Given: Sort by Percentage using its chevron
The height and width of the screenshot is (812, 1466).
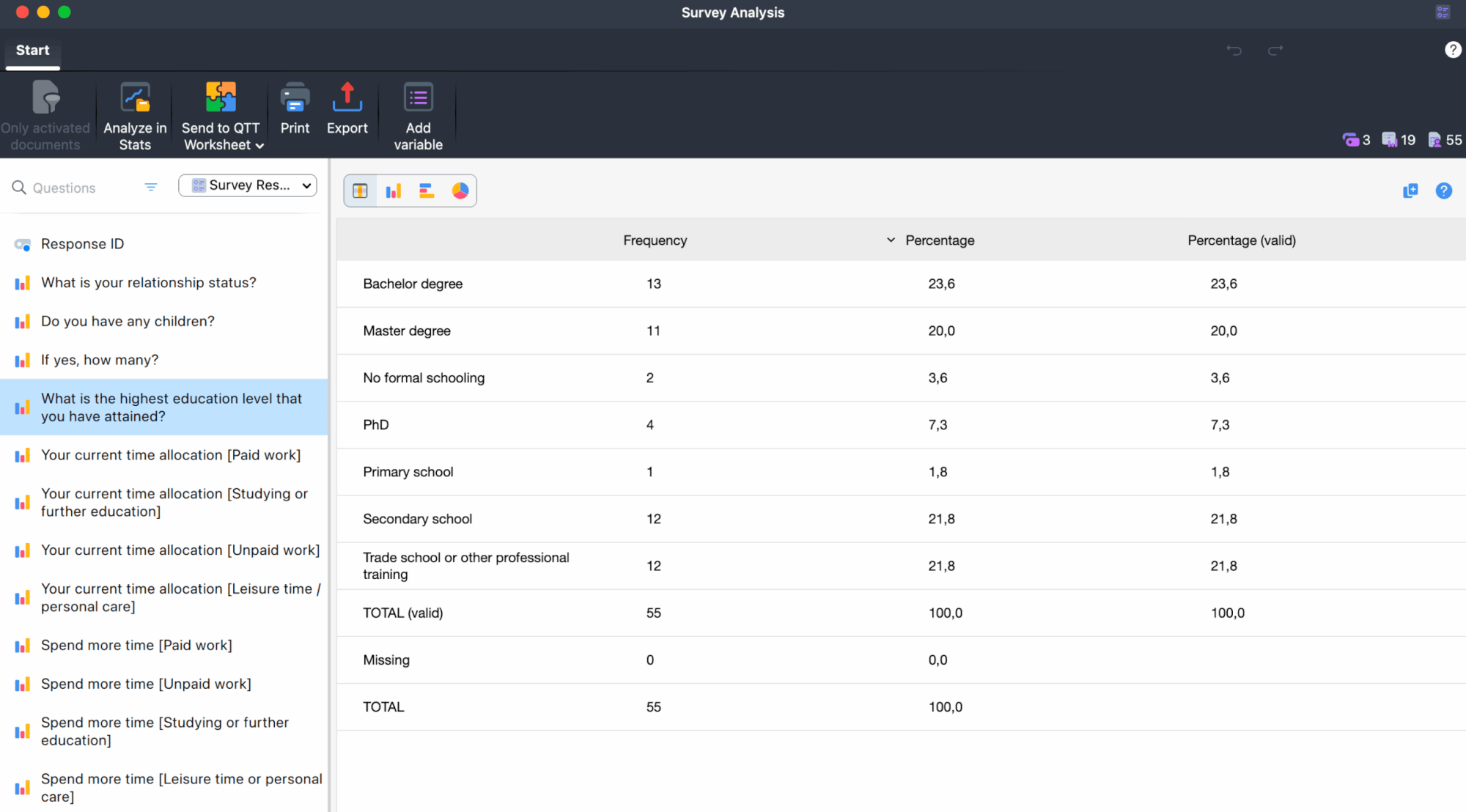Looking at the screenshot, I should (x=891, y=240).
